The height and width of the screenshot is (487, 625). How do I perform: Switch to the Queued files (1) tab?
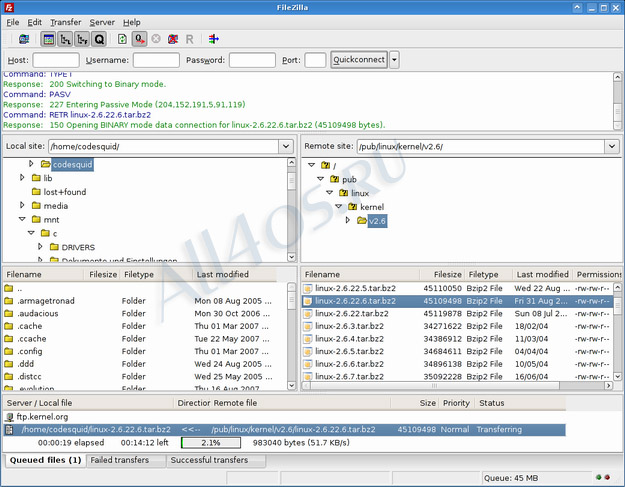tap(45, 460)
